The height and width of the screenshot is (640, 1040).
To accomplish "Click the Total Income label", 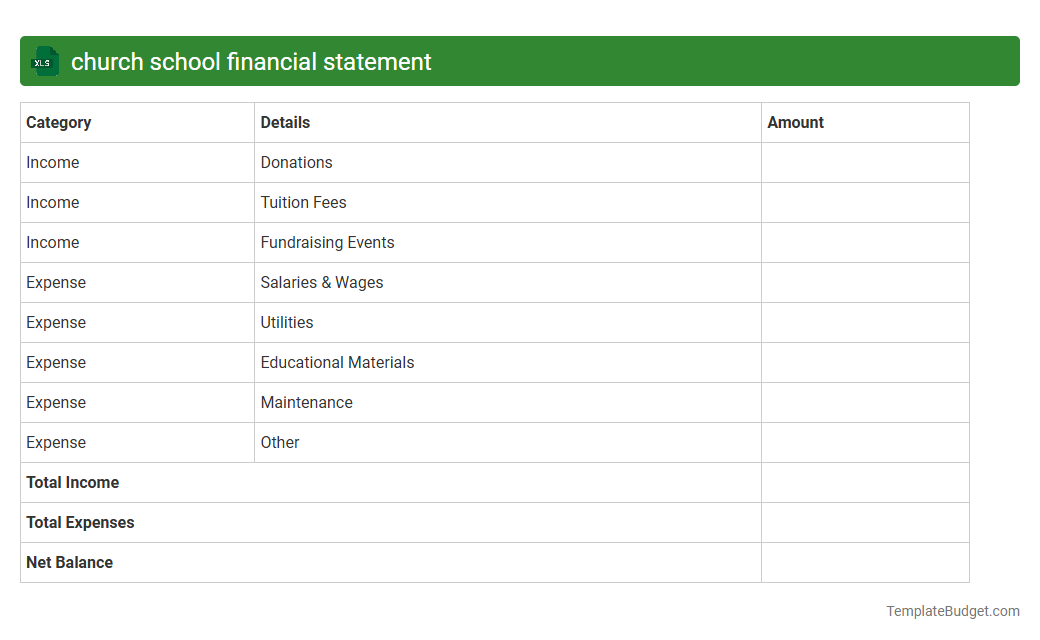I will [x=72, y=482].
